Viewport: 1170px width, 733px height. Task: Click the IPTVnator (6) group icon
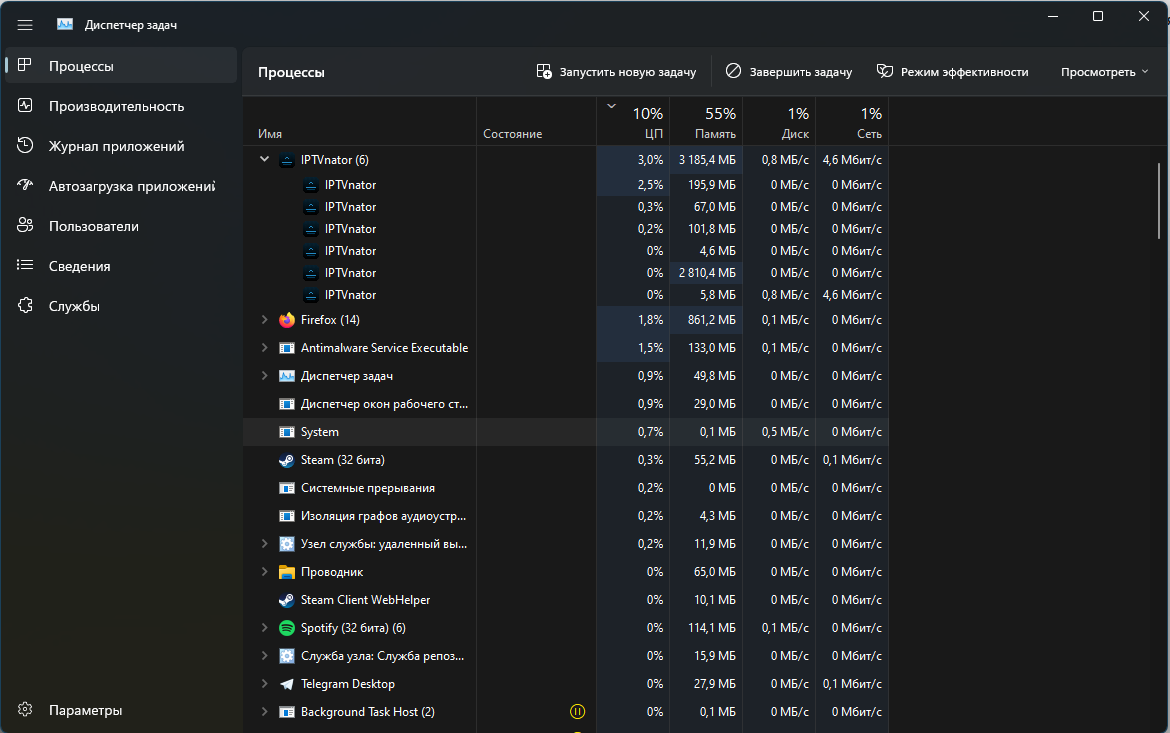pos(287,160)
